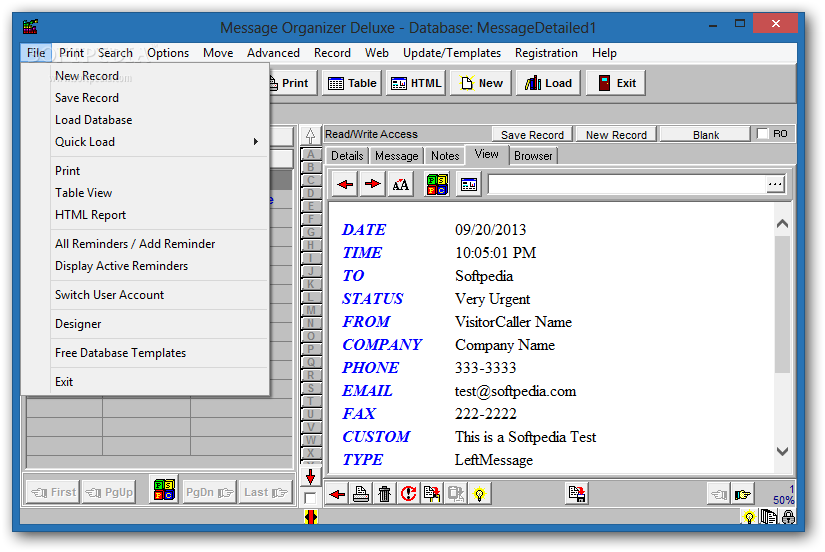Image resolution: width=825 pixels, height=552 pixels.
Task: Select Display Active Reminders menu item
Action: click(x=159, y=266)
